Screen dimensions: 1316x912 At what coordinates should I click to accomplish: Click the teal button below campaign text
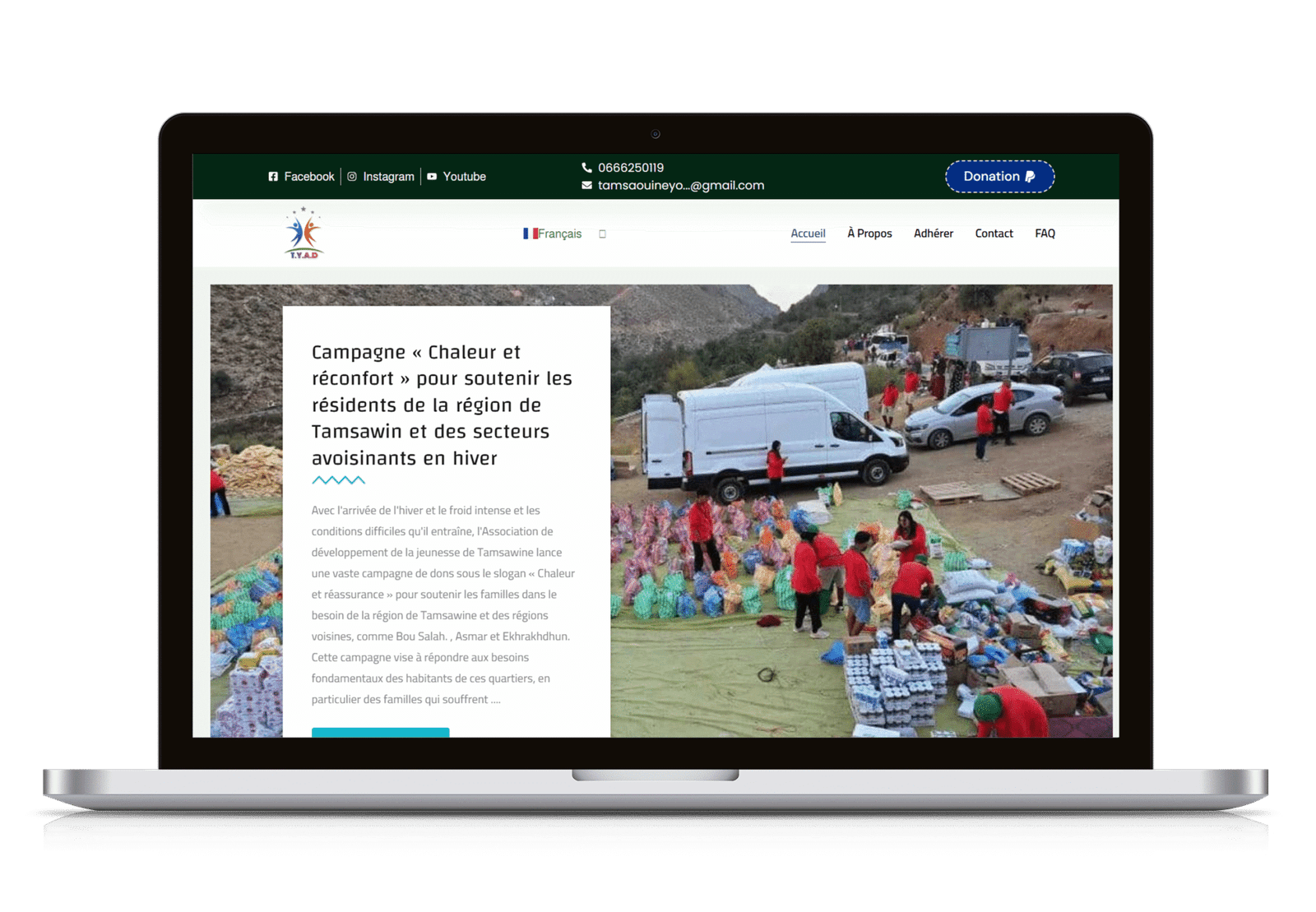pyautogui.click(x=380, y=732)
